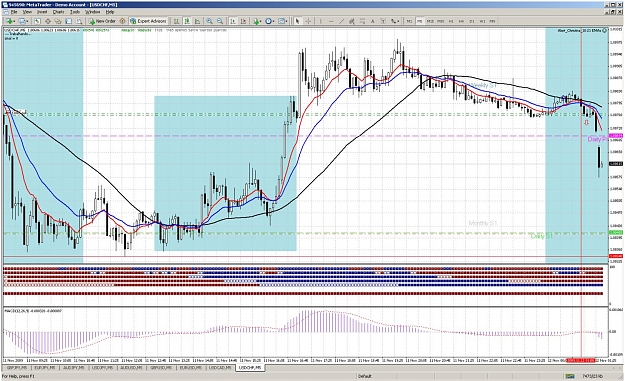Open the MetaQuotes Language Editor icon
This screenshot has height=381, width=625.
click(122, 21)
